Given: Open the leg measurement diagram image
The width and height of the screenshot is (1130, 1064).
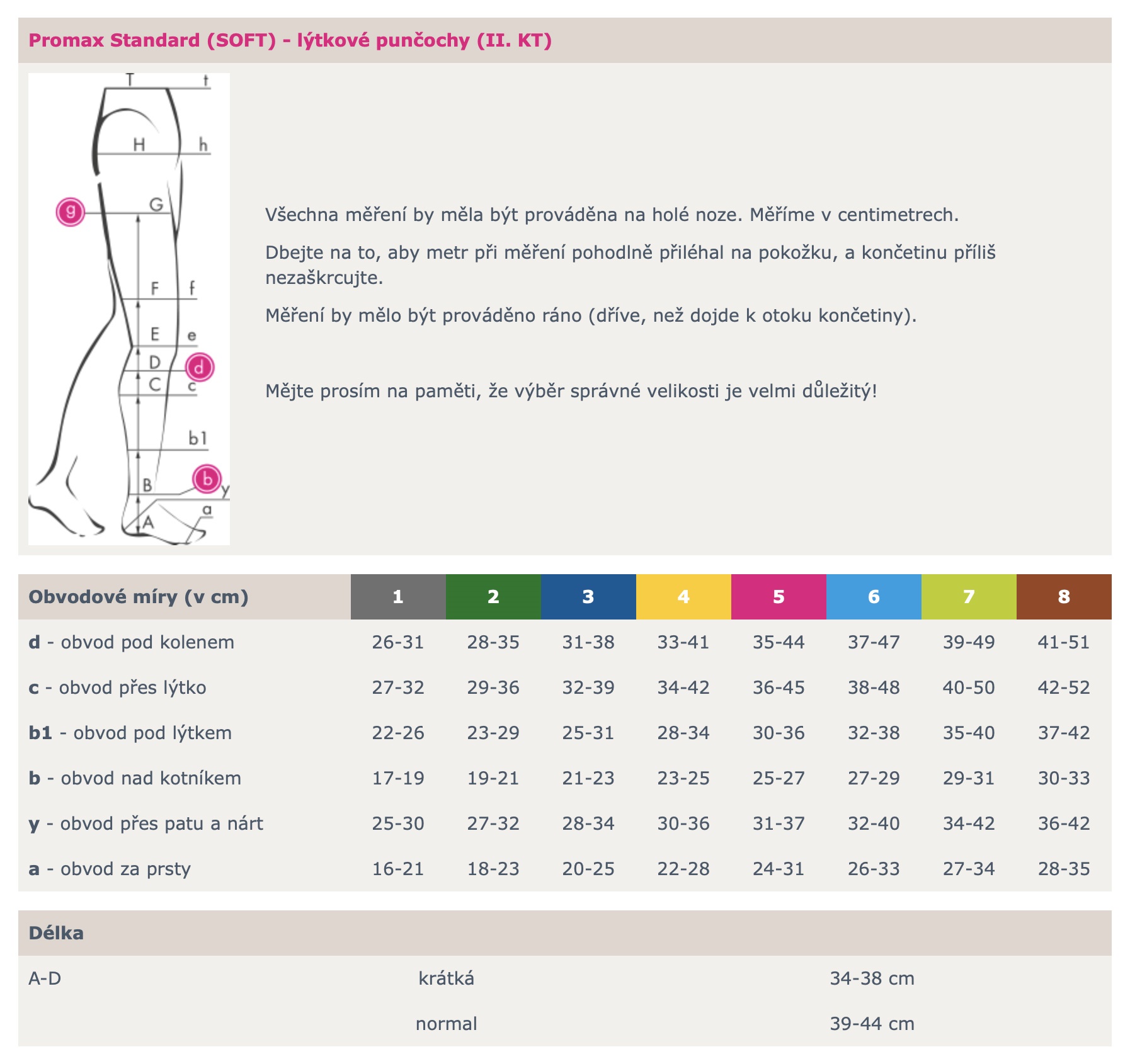Looking at the screenshot, I should (x=129, y=308).
